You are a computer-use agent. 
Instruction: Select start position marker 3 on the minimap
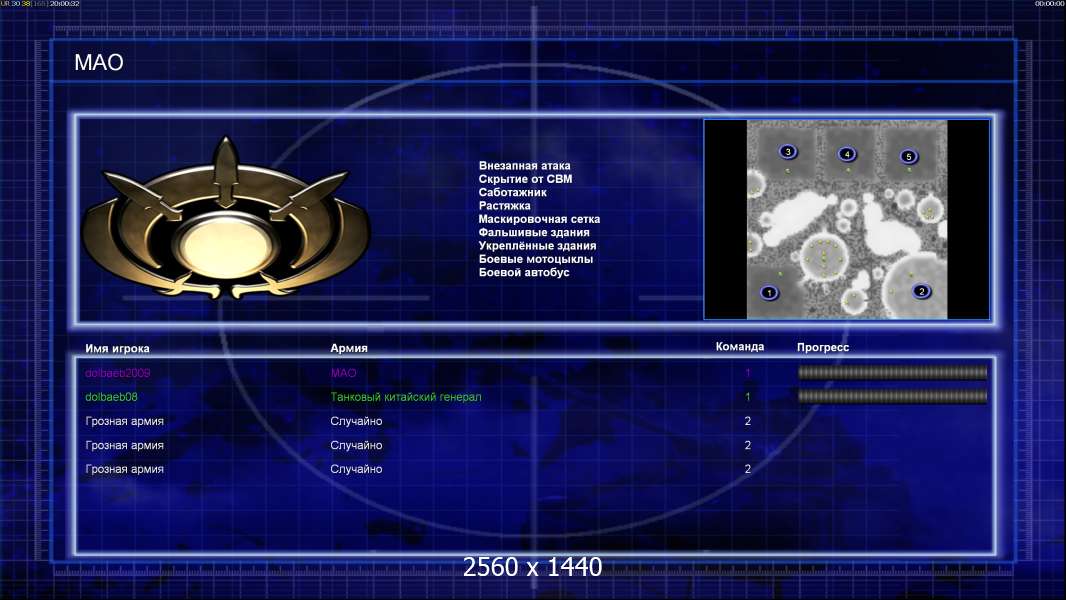[x=788, y=152]
